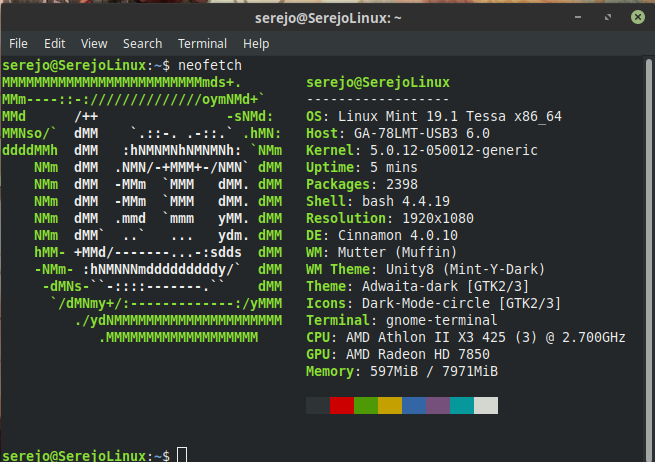The width and height of the screenshot is (655, 462).
Task: Click the red color block
Action: tap(342, 405)
